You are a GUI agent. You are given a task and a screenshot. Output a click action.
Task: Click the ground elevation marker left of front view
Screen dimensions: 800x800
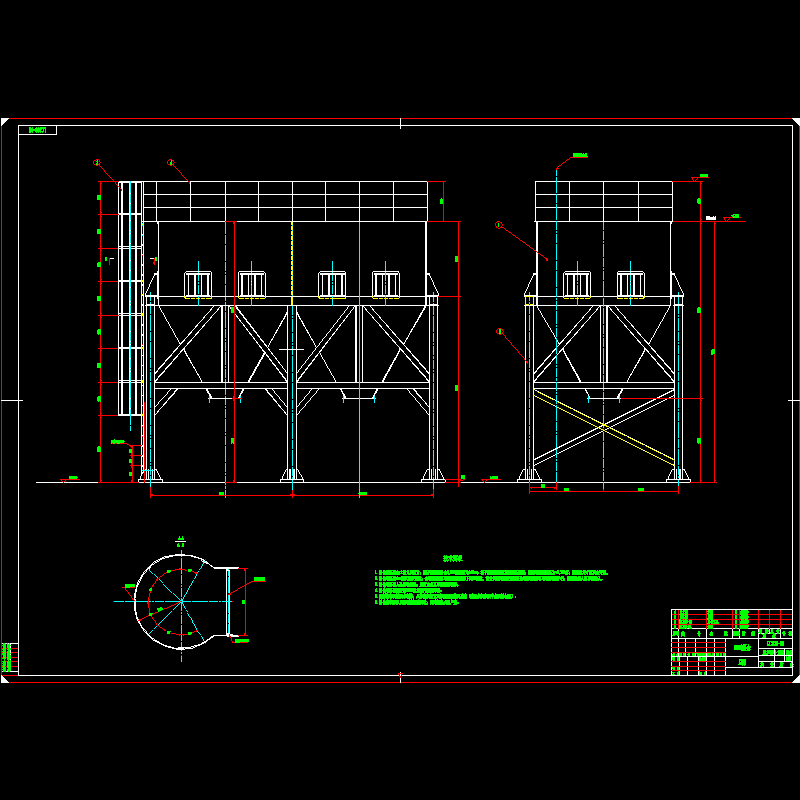71,479
